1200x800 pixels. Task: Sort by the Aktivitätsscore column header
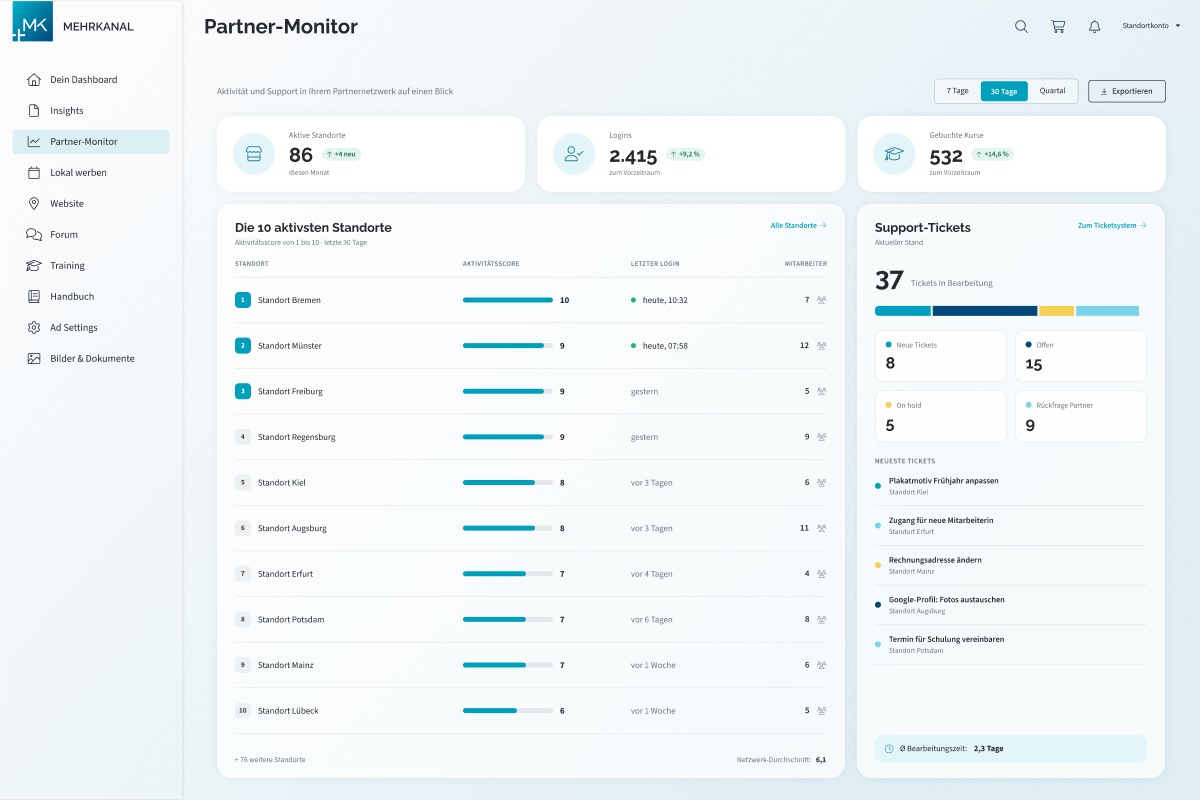point(491,264)
